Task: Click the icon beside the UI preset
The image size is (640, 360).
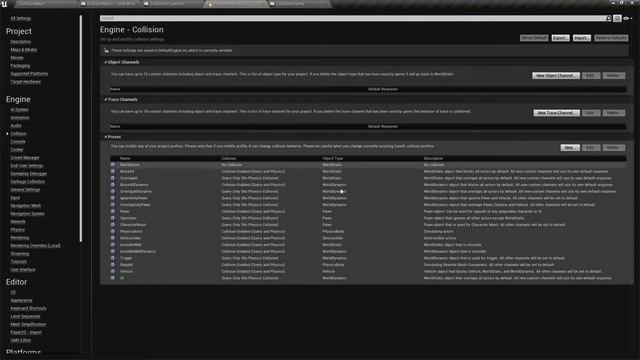Action: pyautogui.click(x=113, y=278)
